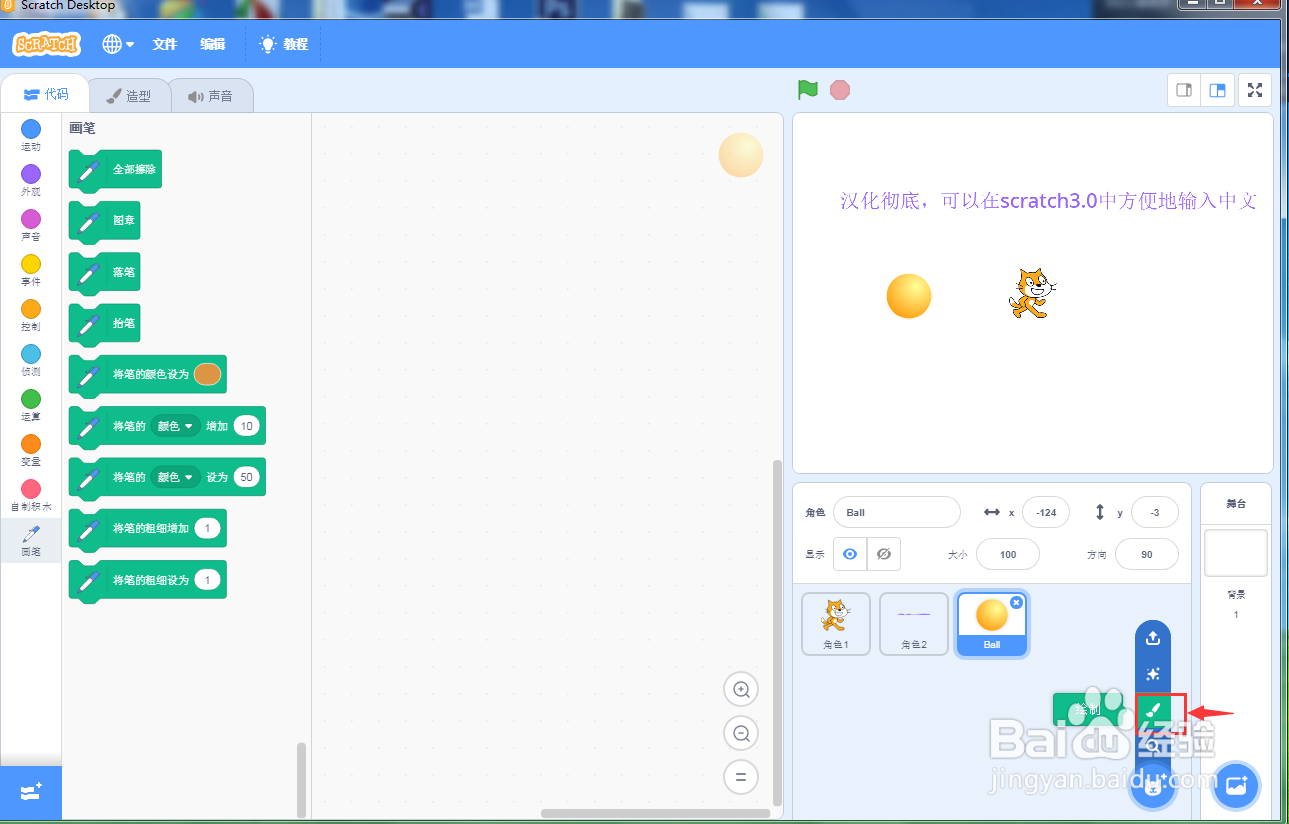
Task: Click the choose a backdrop image icon
Action: click(1236, 786)
